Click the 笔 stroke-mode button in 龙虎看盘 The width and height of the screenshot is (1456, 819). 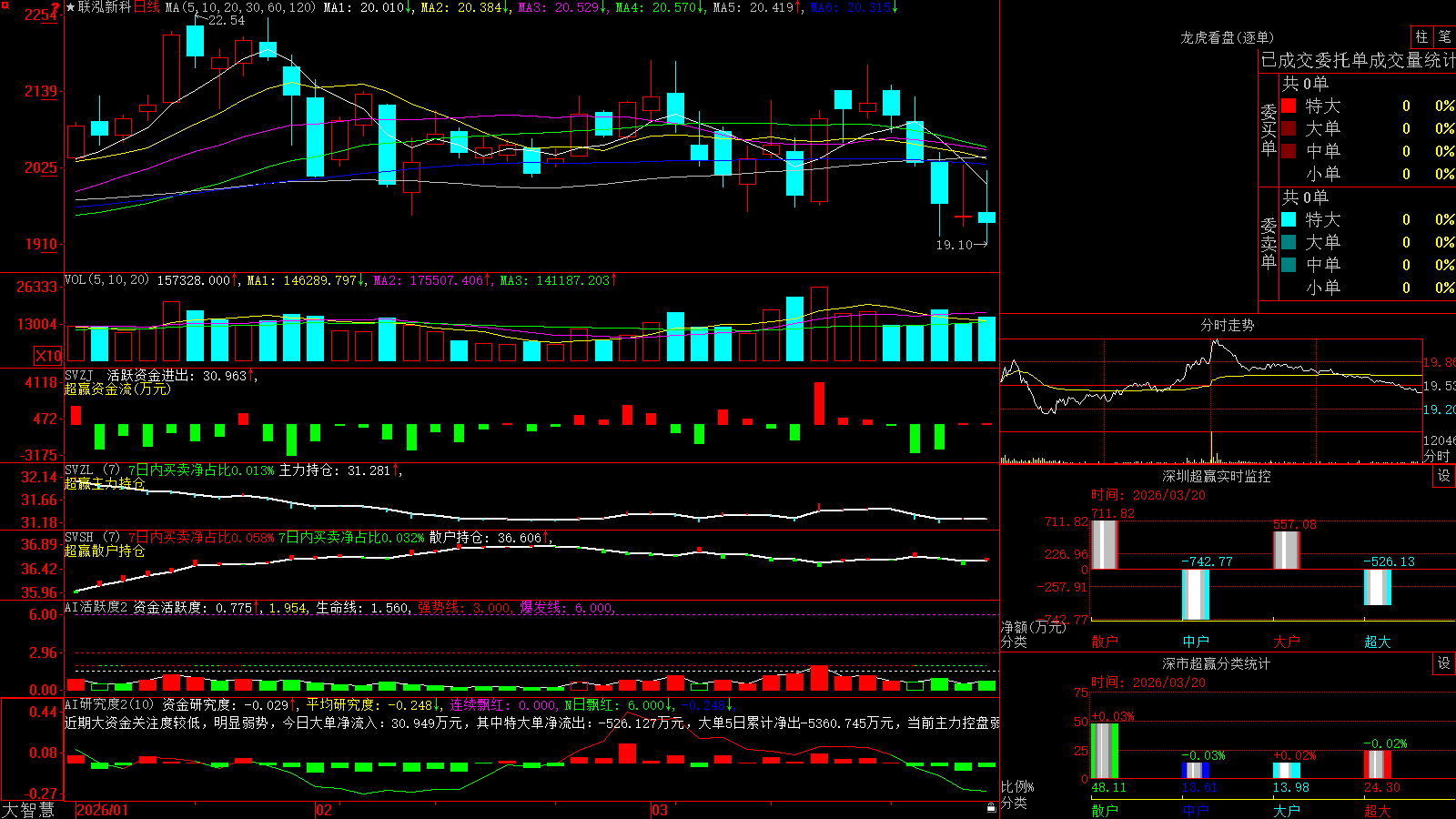coord(1444,37)
